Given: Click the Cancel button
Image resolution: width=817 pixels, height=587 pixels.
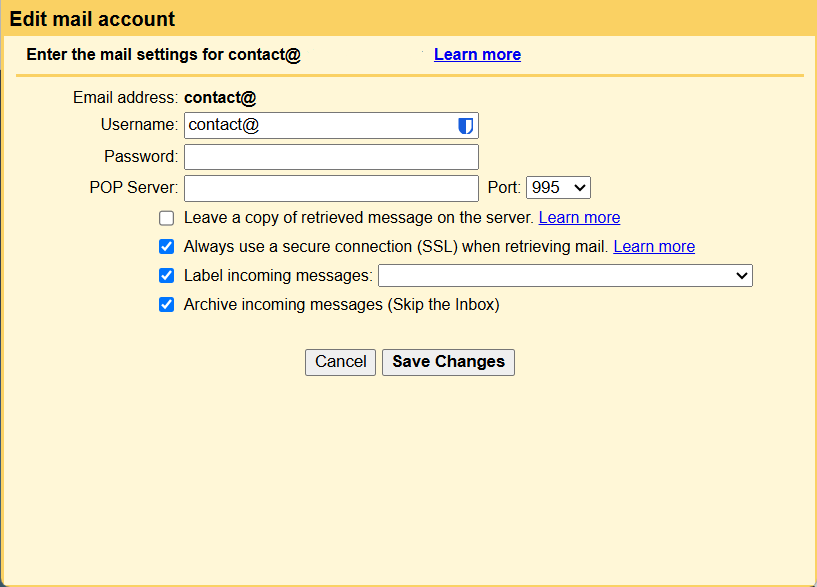Looking at the screenshot, I should point(340,362).
